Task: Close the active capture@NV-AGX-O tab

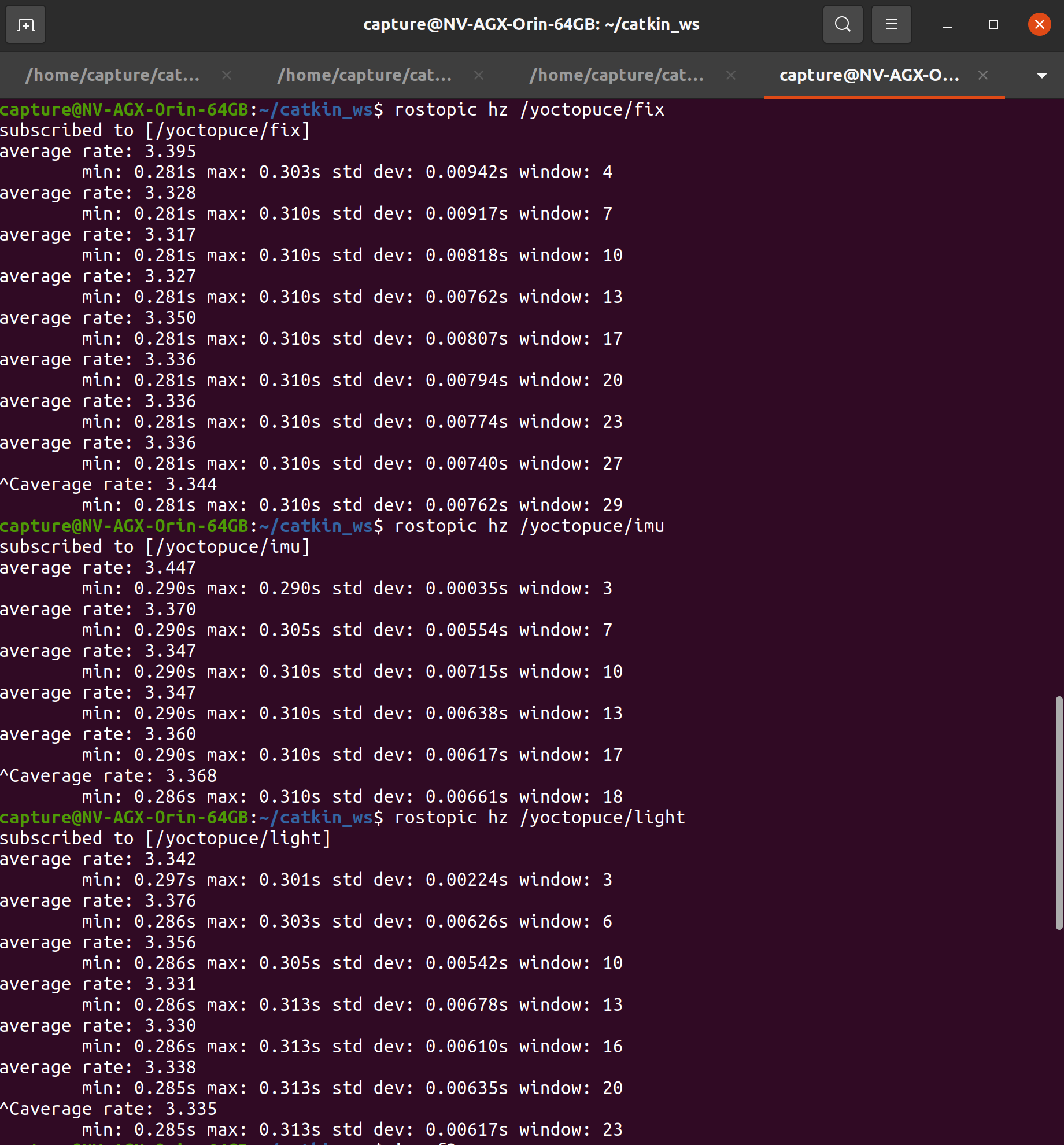Action: tap(983, 75)
